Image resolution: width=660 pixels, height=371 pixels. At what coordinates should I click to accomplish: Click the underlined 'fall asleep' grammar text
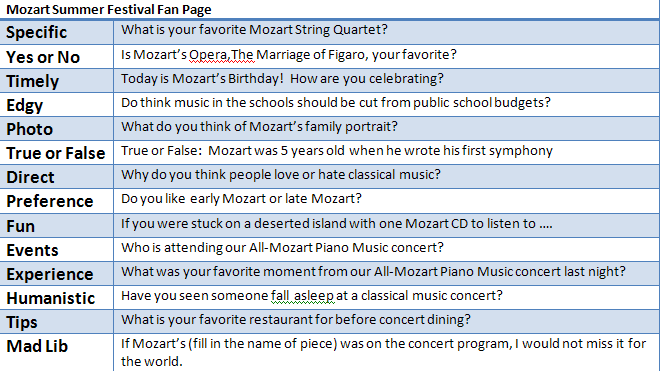pos(302,296)
